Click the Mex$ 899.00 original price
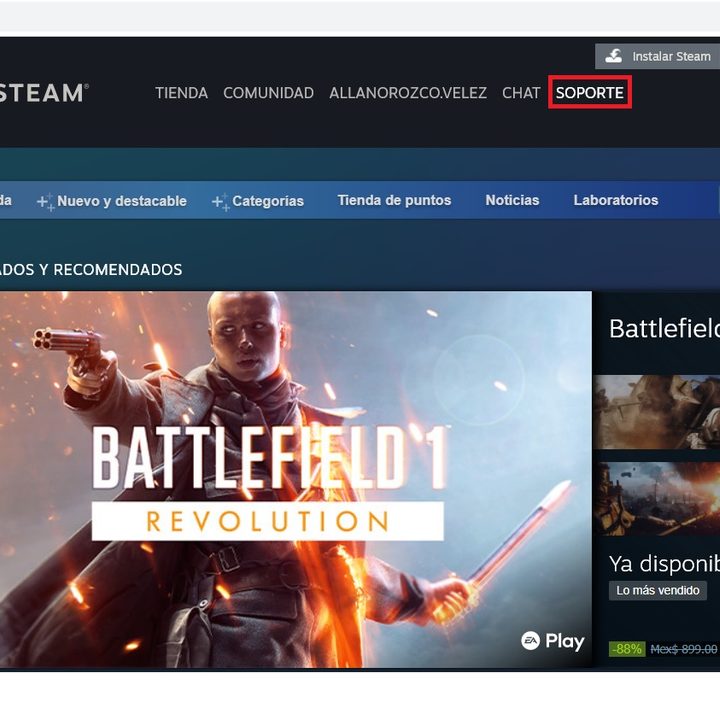 684,649
